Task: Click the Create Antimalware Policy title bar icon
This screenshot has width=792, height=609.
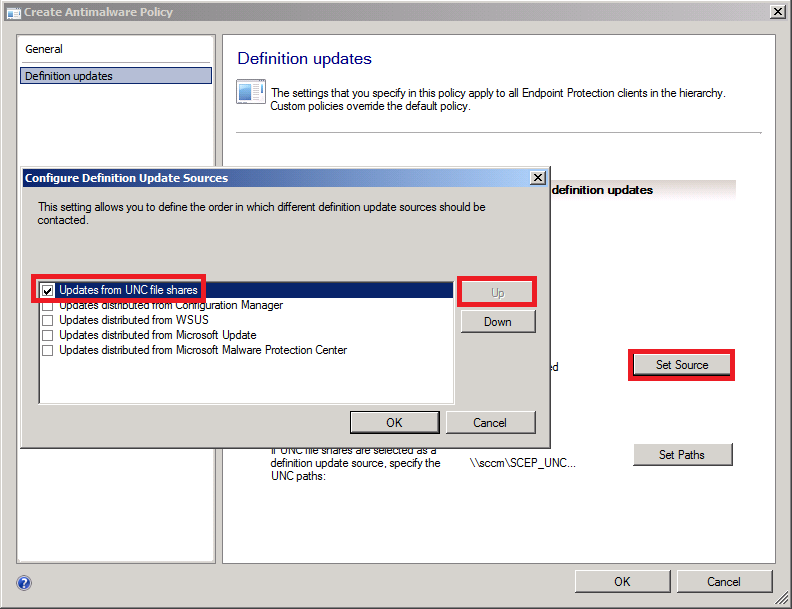Action: [14, 12]
